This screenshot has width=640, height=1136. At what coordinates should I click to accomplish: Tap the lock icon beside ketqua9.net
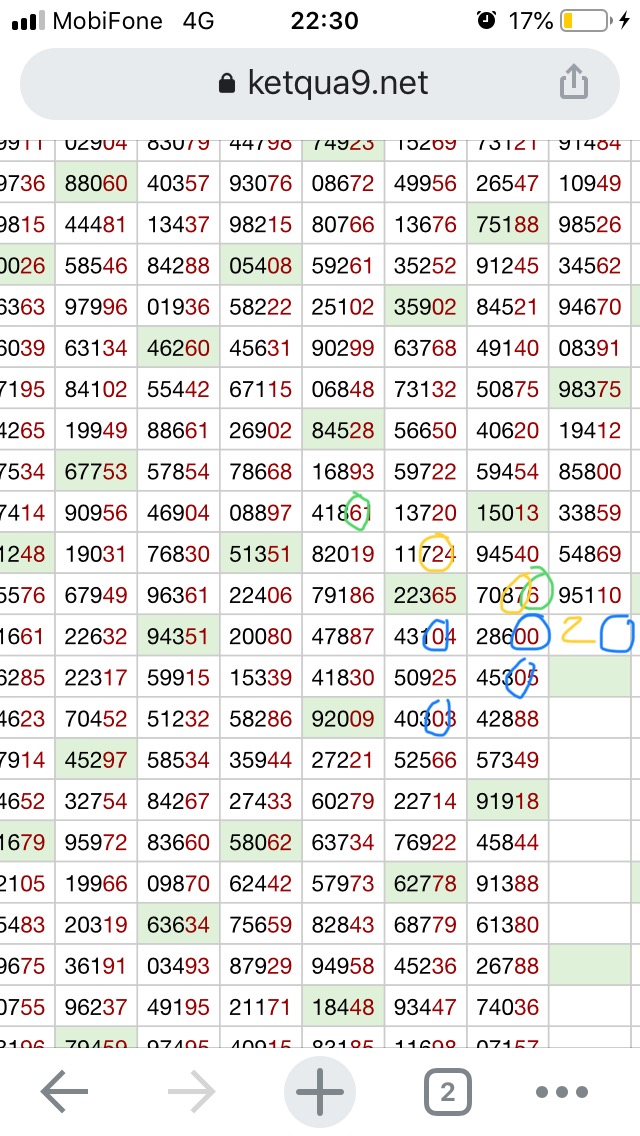pos(228,83)
